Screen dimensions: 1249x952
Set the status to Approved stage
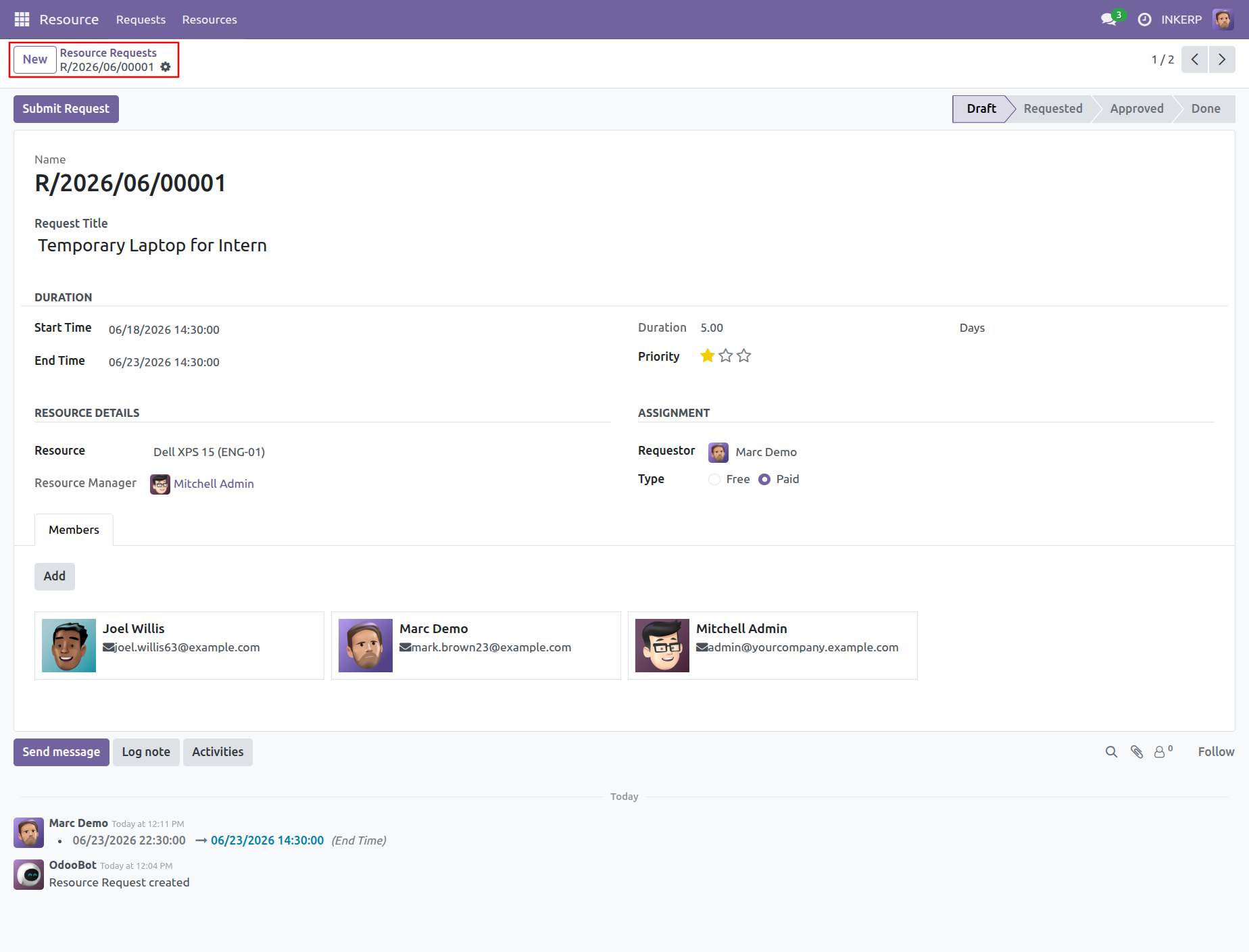coord(1137,109)
